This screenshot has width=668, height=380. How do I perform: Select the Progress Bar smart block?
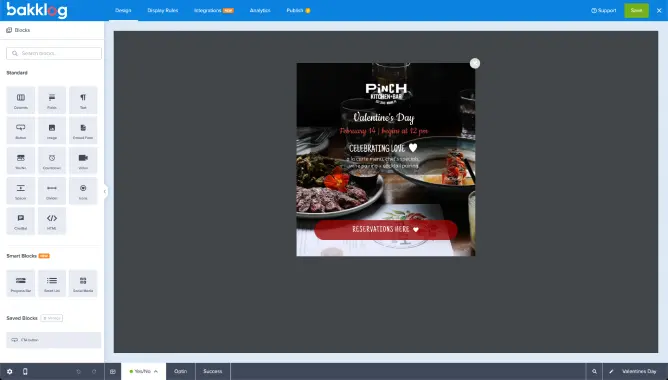pyautogui.click(x=20, y=283)
